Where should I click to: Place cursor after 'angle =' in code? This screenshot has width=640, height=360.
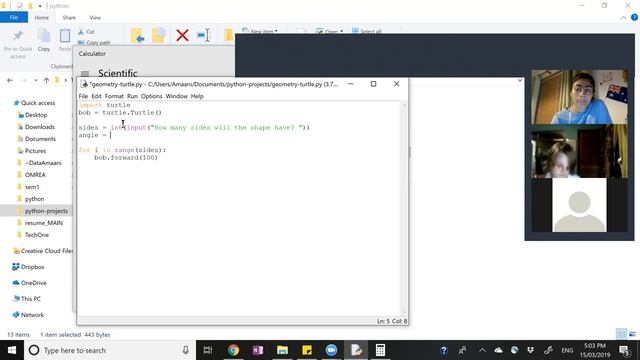tap(111, 135)
